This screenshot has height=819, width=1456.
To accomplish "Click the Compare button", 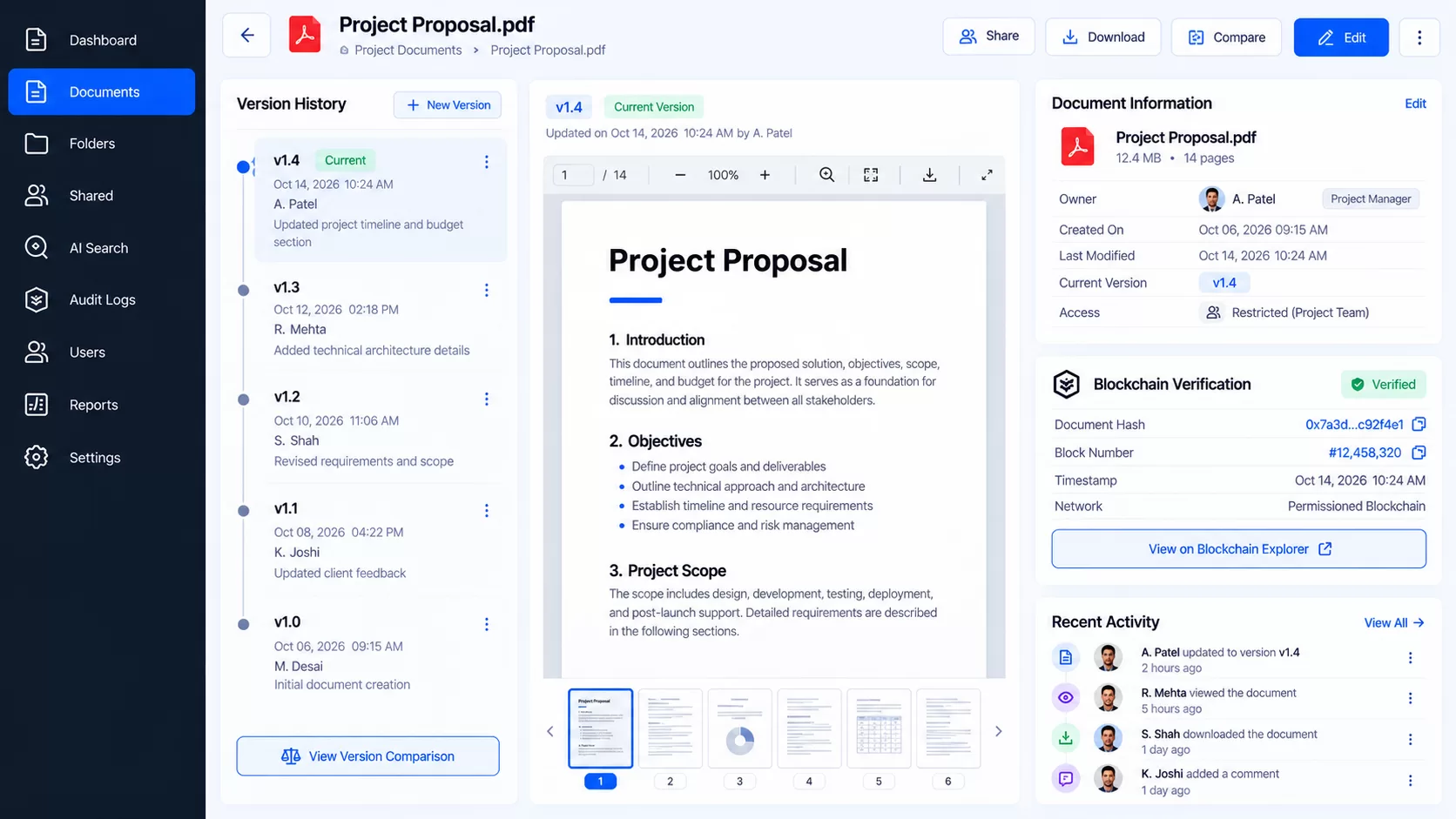I will [x=1226, y=37].
